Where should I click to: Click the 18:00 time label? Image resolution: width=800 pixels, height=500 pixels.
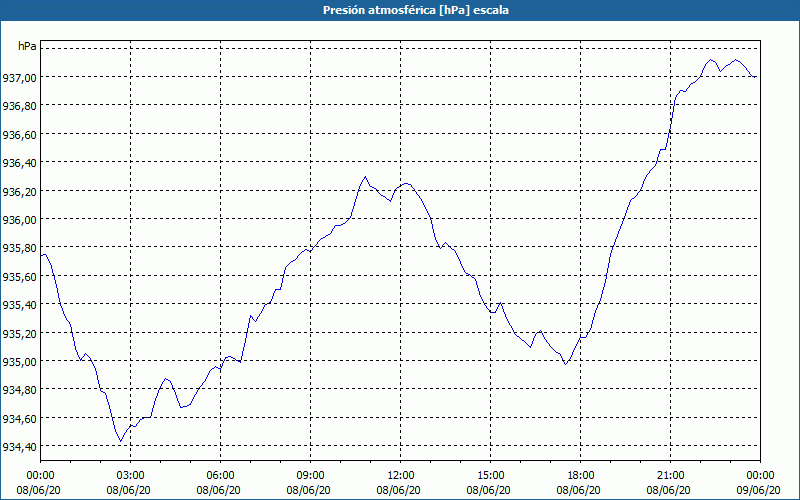(581, 476)
